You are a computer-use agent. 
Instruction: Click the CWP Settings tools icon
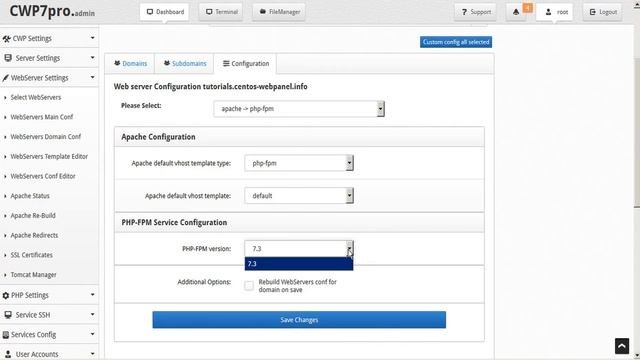(x=6, y=39)
